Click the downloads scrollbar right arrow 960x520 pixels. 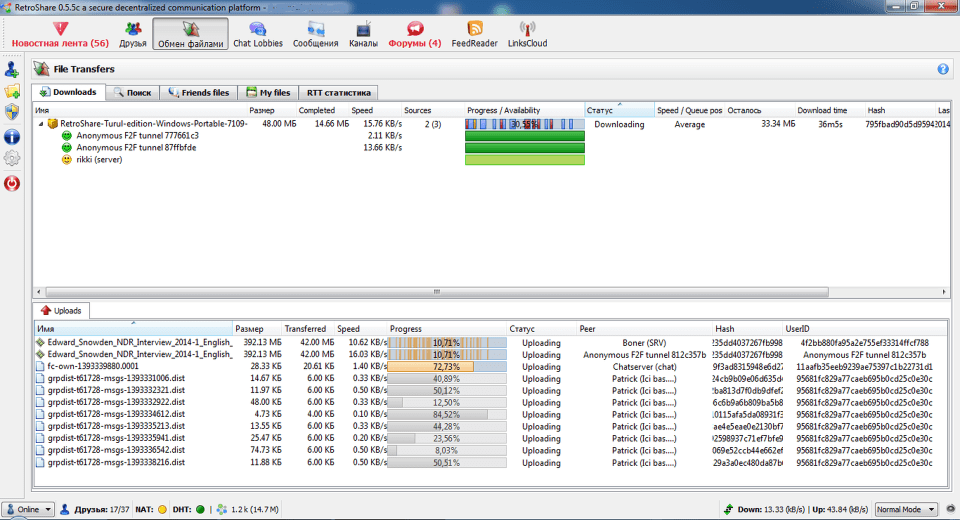point(944,292)
